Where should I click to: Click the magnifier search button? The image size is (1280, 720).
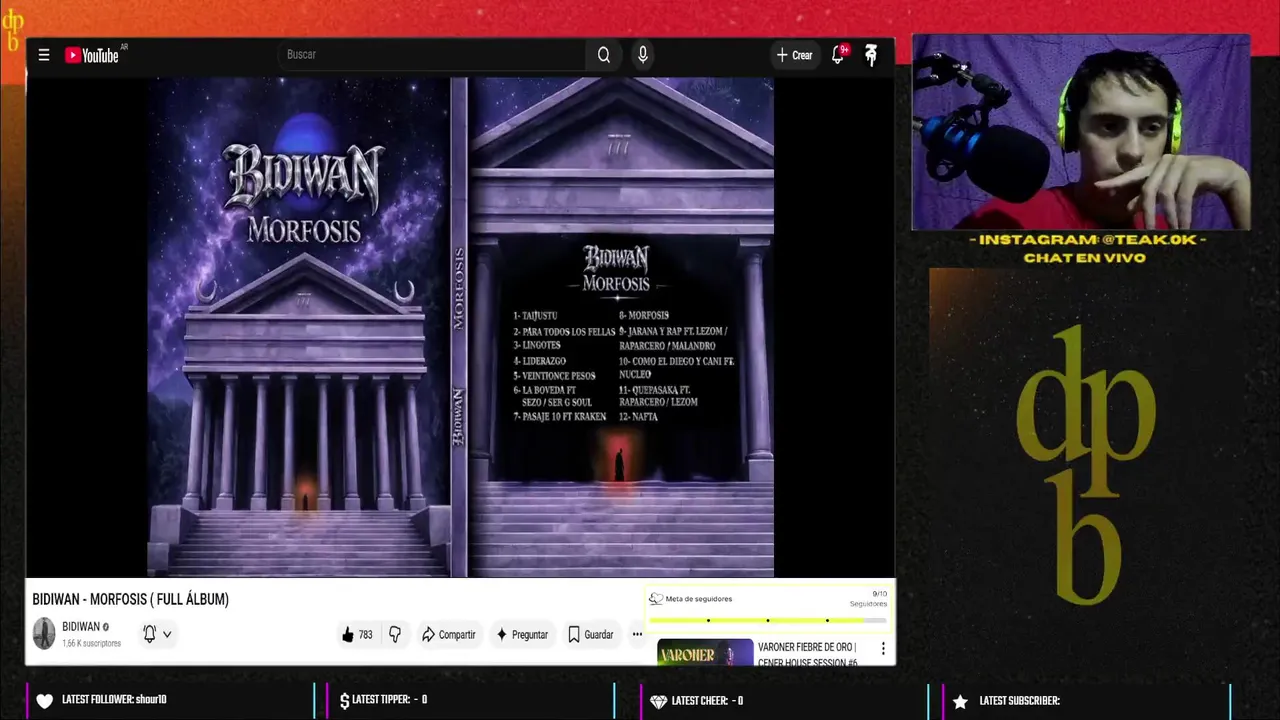(x=604, y=55)
